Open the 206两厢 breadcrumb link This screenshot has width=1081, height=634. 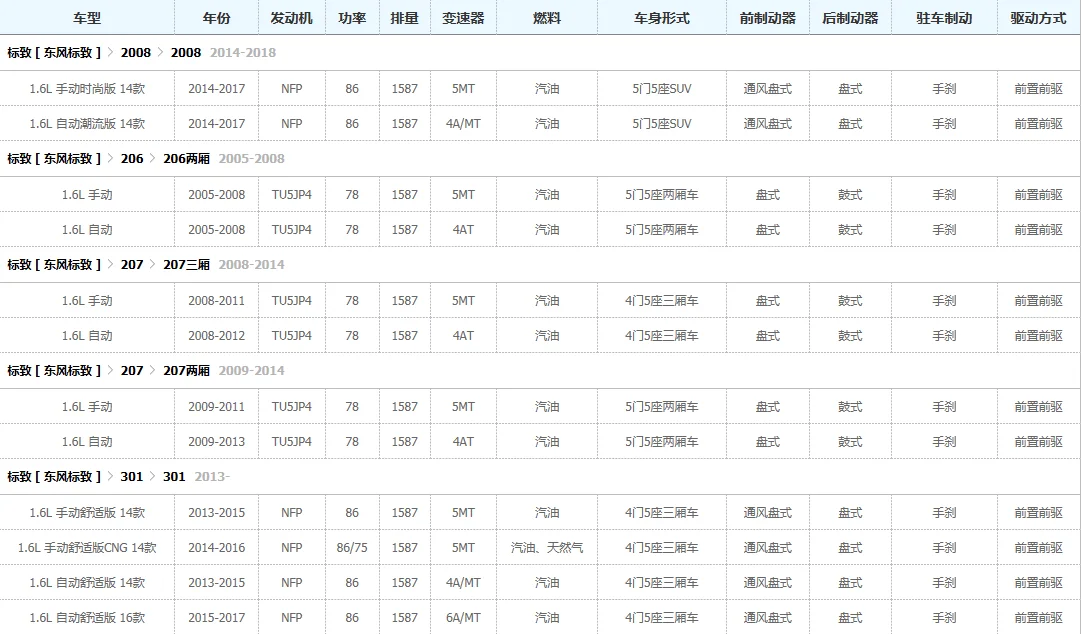(186, 158)
